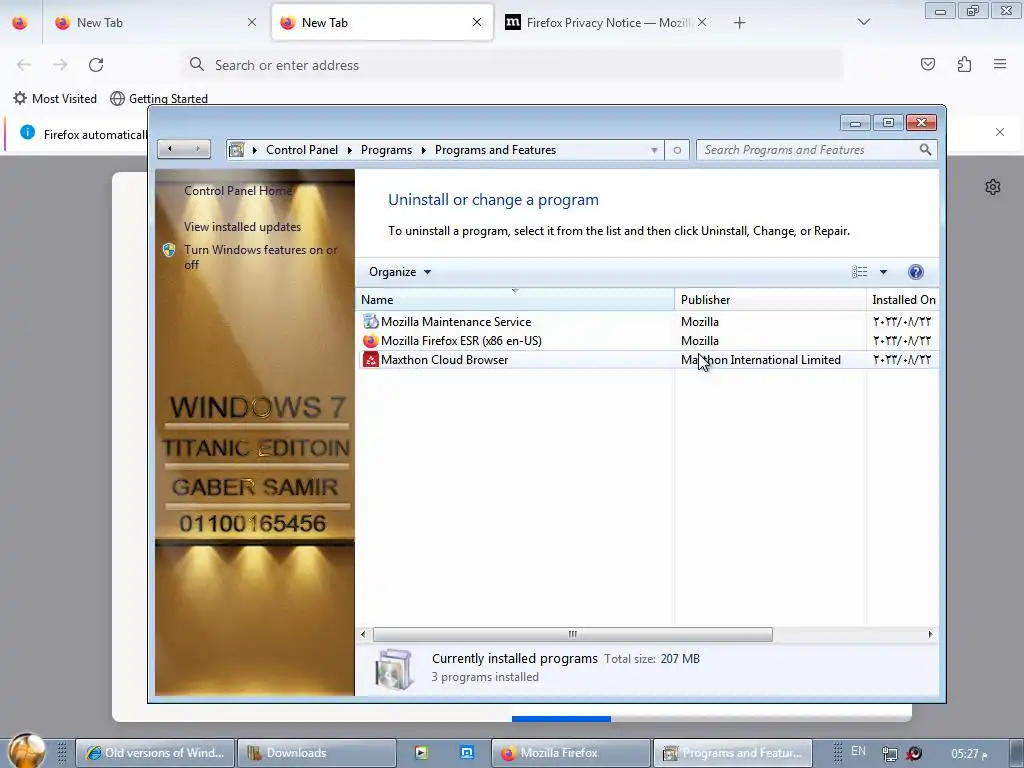Click the change view list icon
1024x768 pixels.
point(859,272)
